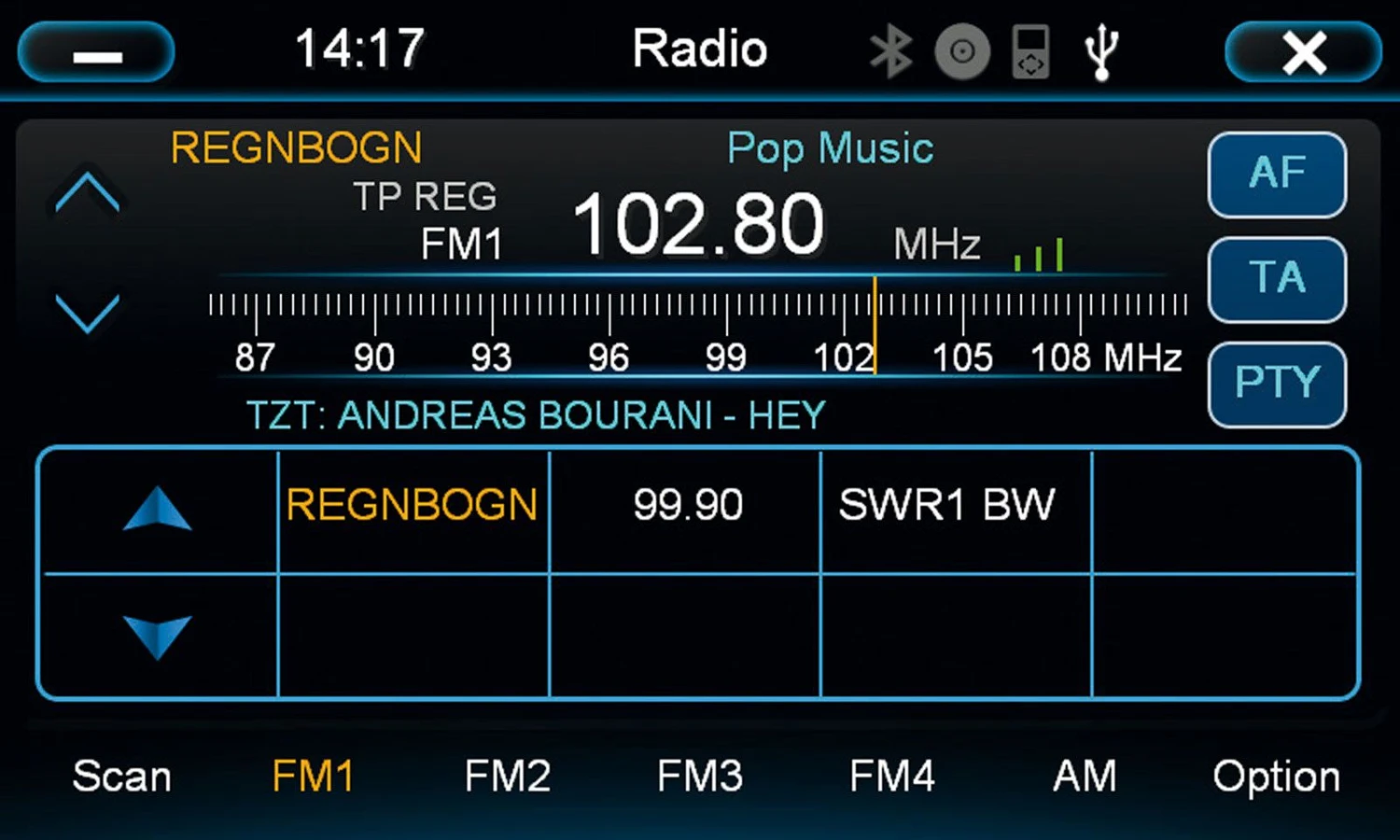
Task: Switch to FM3 band
Action: pos(700,777)
